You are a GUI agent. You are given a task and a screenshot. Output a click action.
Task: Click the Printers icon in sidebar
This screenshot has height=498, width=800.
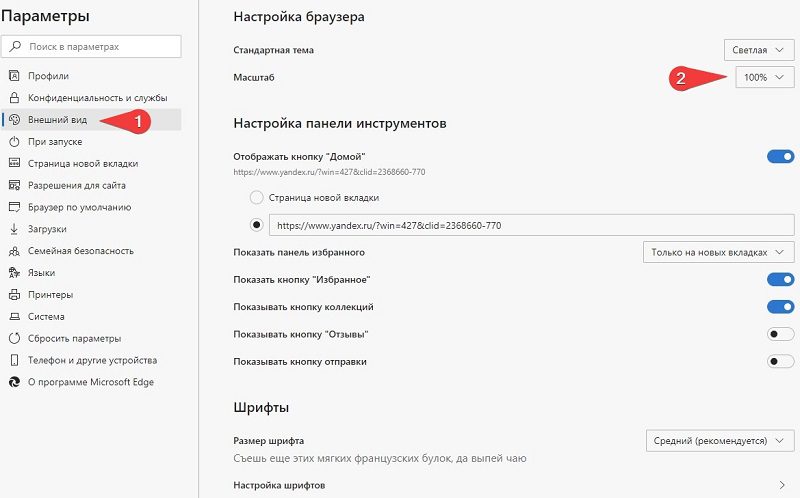coord(14,294)
